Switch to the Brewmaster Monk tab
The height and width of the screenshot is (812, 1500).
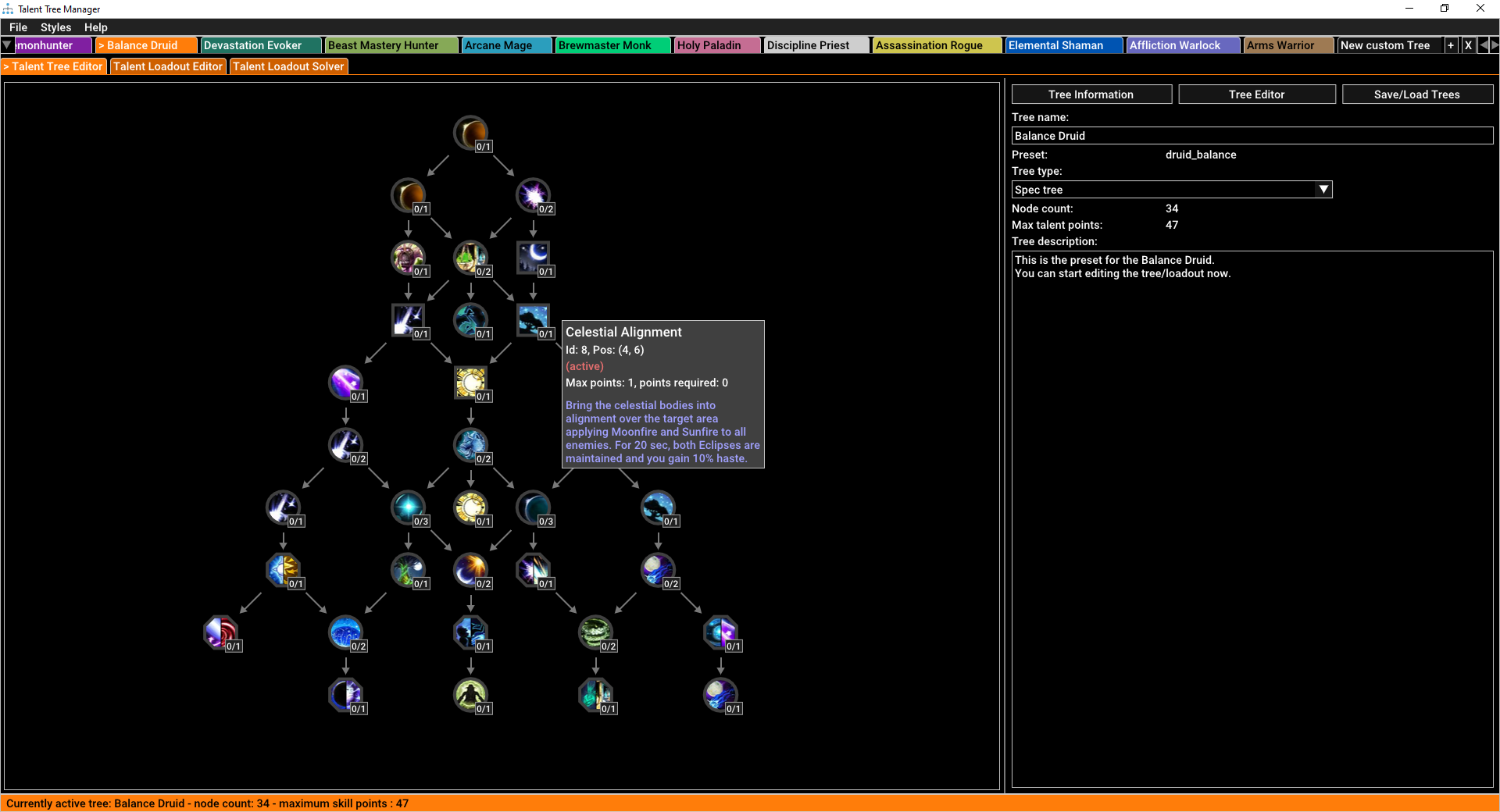[x=613, y=45]
